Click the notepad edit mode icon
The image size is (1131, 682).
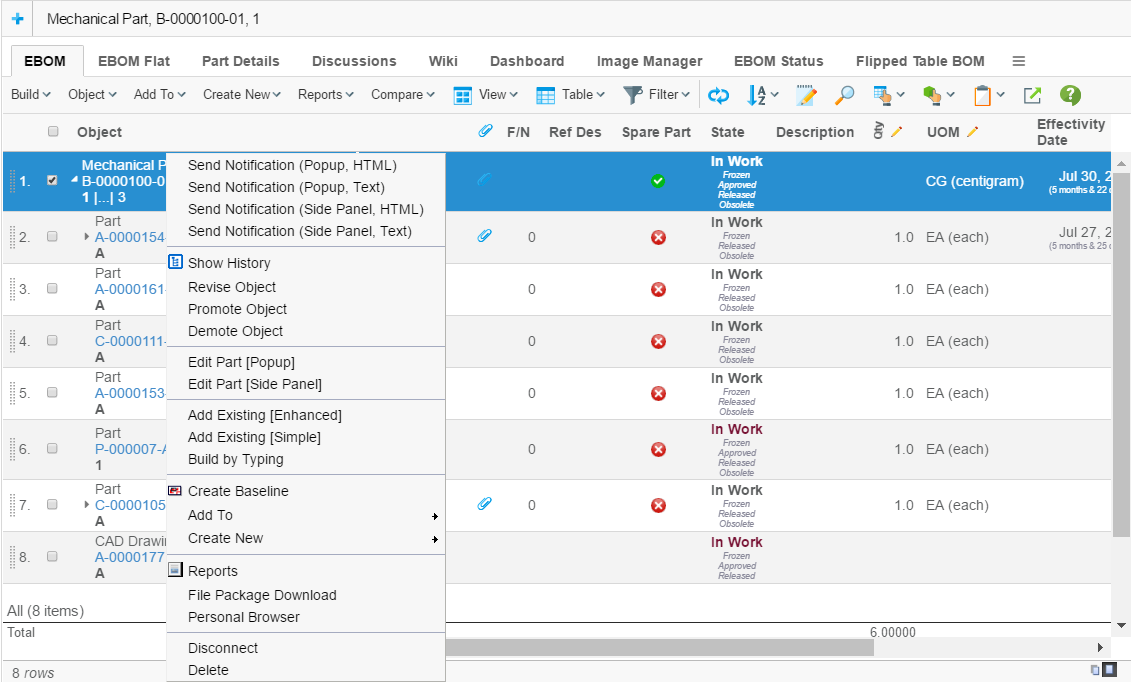[x=806, y=95]
